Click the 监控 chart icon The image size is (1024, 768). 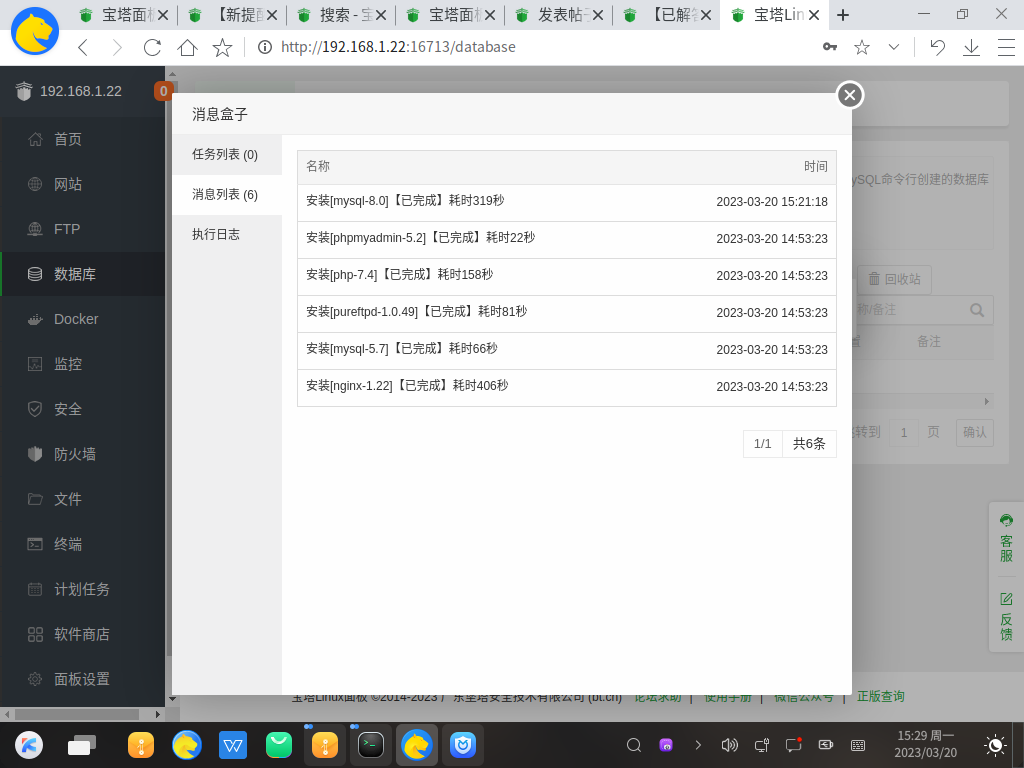35,364
